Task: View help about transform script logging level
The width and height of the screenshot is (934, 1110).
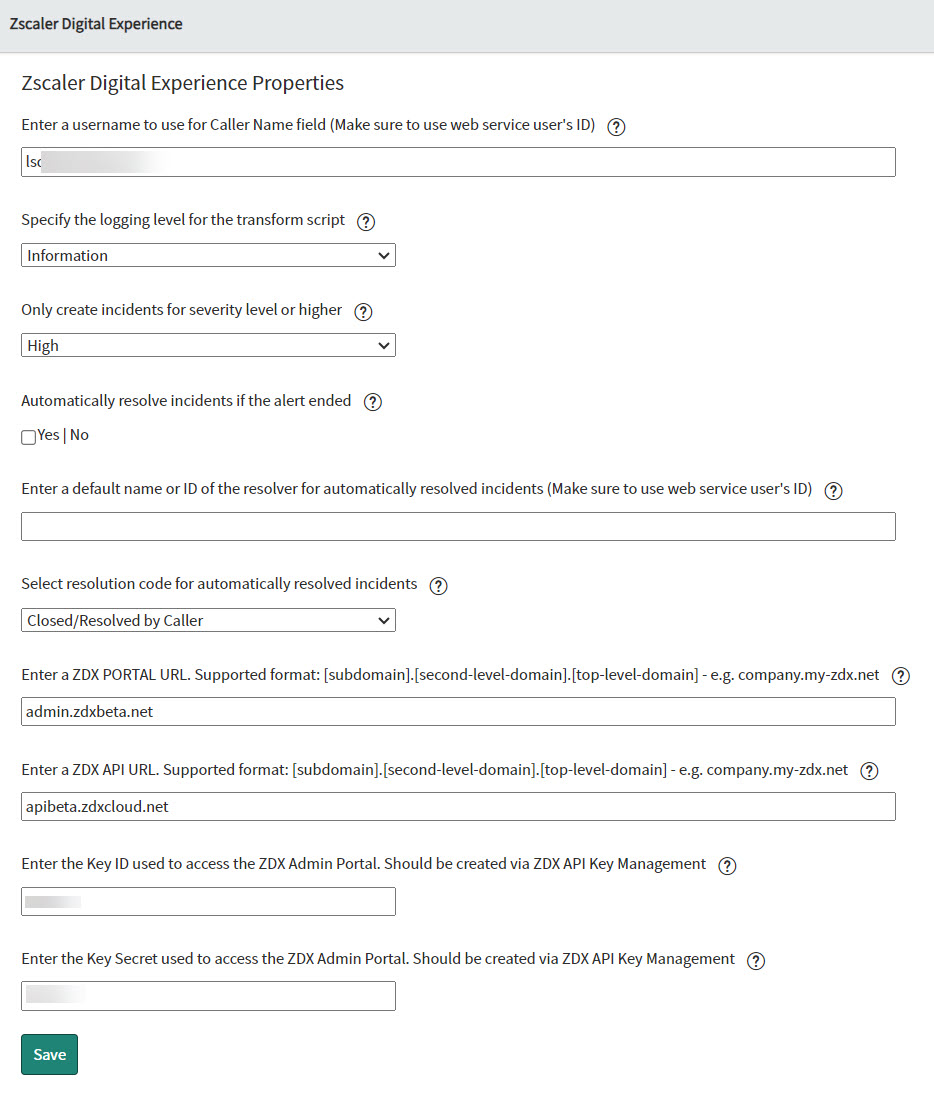Action: [x=366, y=222]
